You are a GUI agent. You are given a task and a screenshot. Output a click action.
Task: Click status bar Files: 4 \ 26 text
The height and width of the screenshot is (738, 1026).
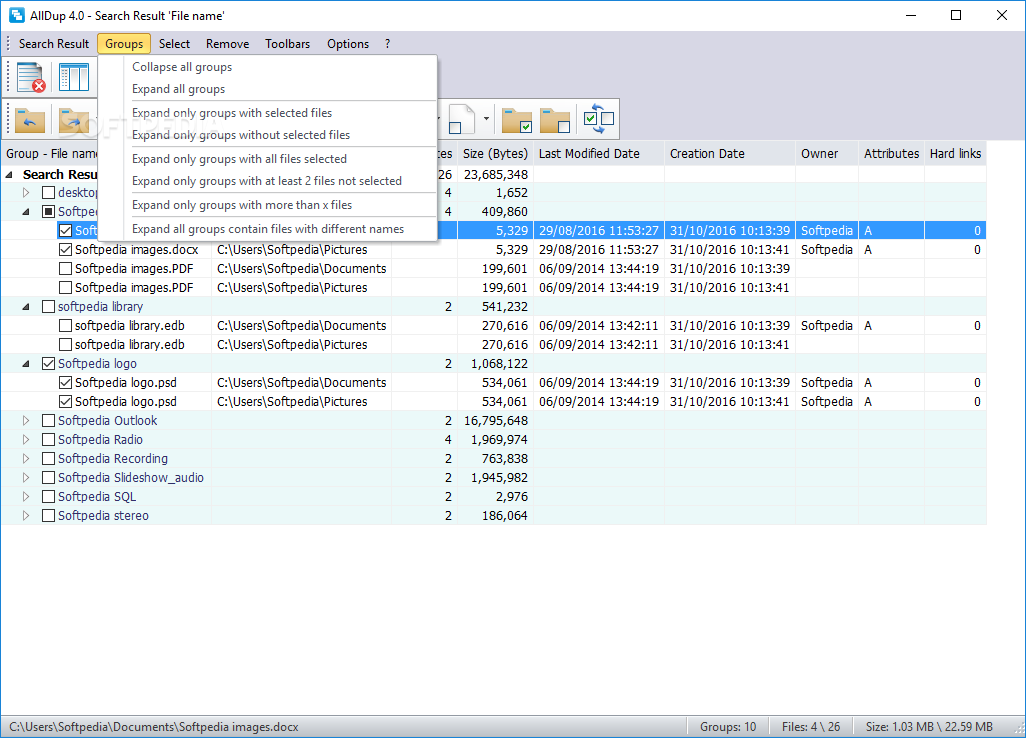tap(811, 726)
